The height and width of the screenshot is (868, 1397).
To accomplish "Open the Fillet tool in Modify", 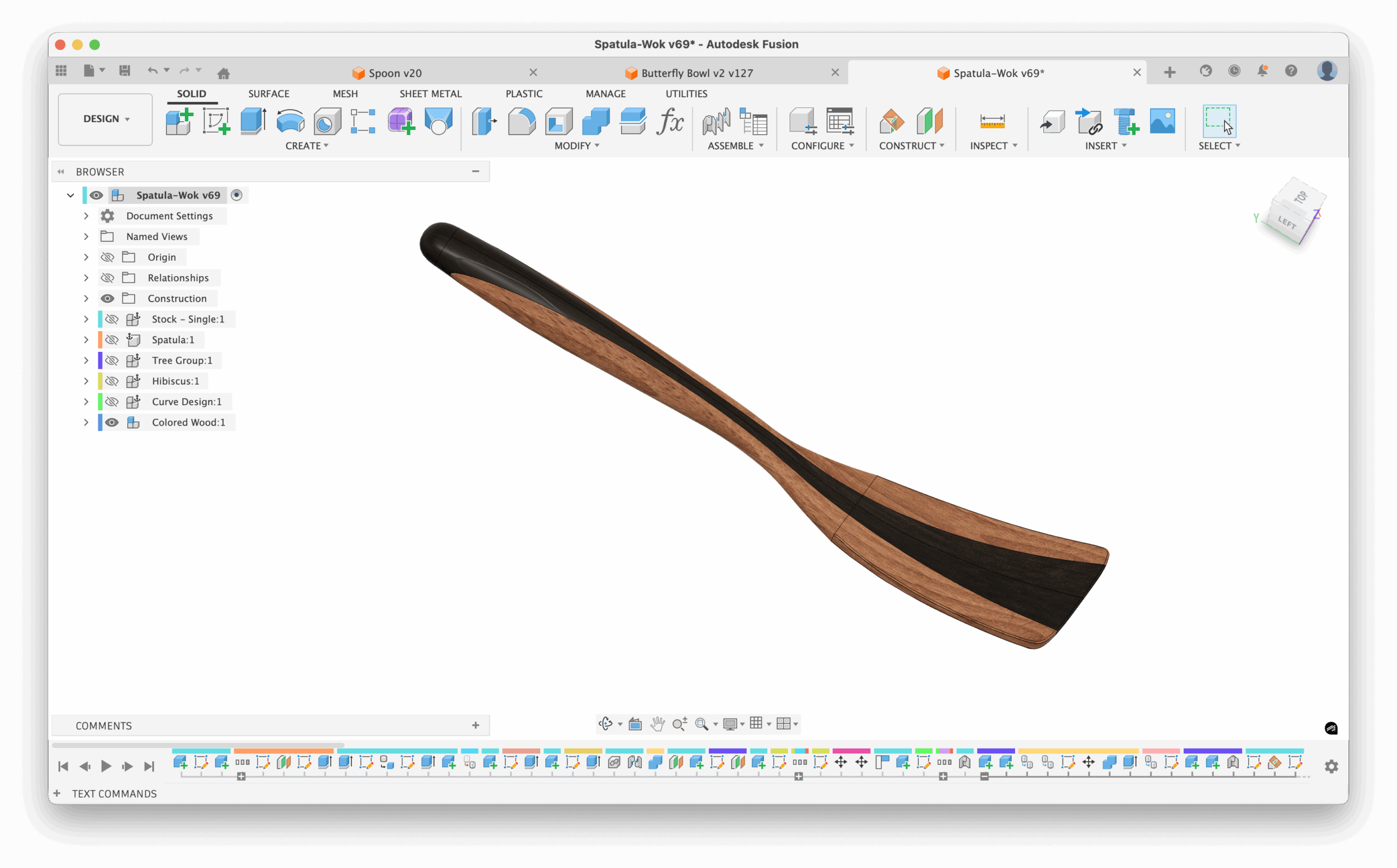I will tap(521, 121).
